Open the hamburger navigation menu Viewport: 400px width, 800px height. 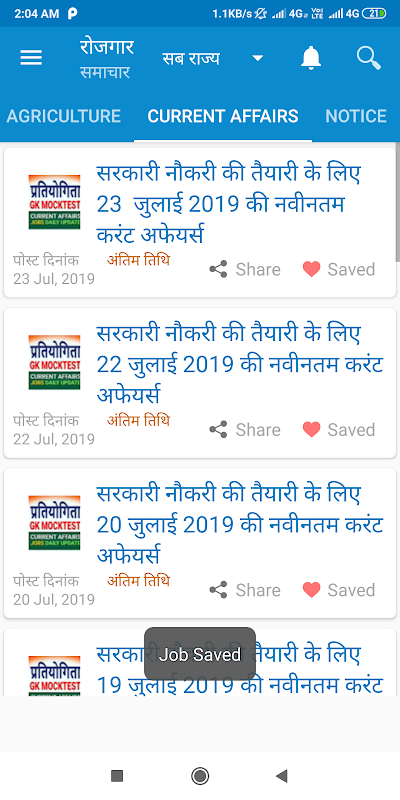click(x=31, y=58)
